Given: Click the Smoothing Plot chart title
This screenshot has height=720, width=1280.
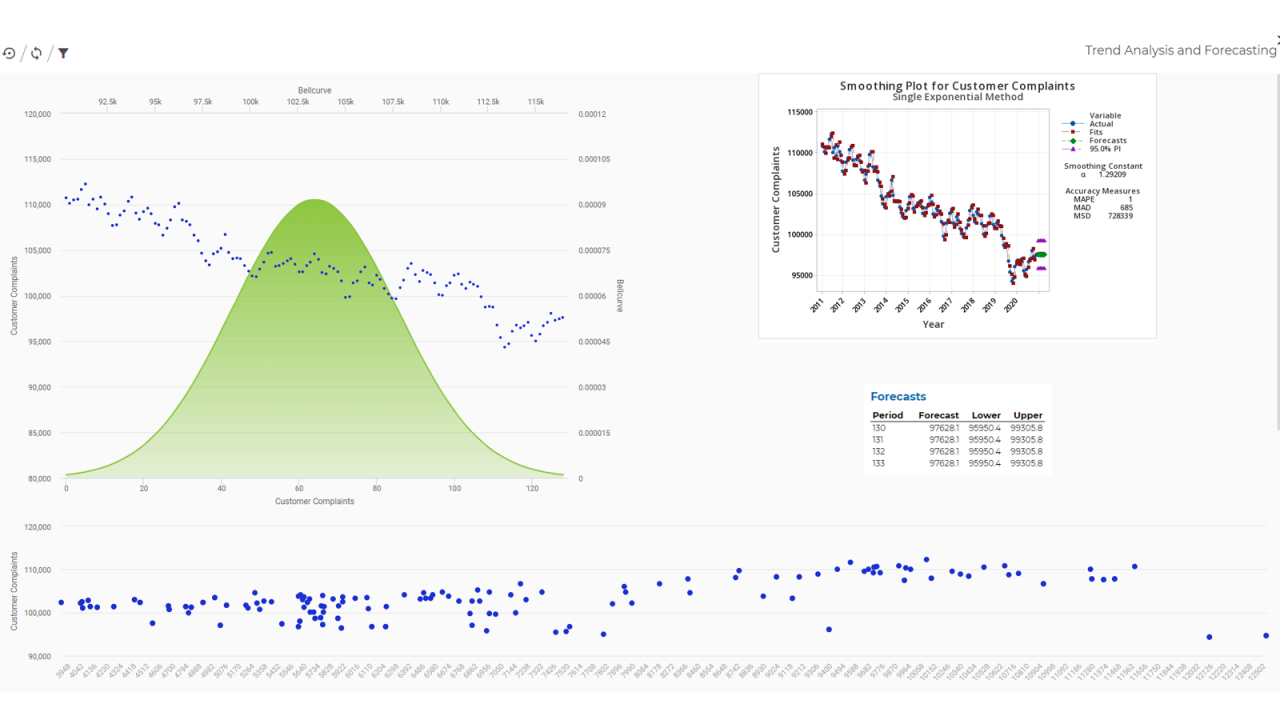Looking at the screenshot, I should pyautogui.click(x=957, y=86).
